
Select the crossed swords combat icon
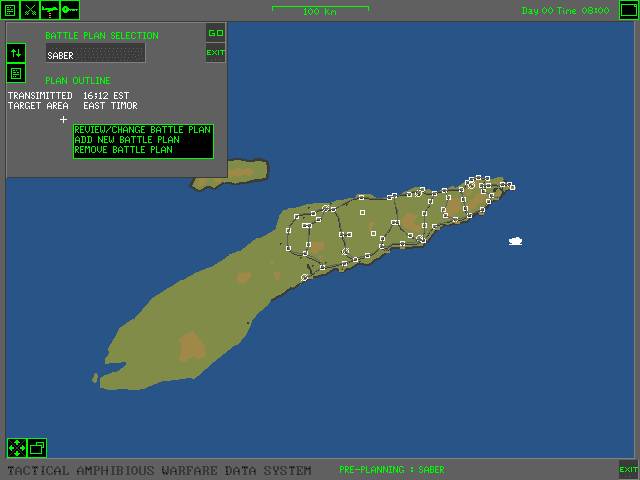tap(30, 10)
